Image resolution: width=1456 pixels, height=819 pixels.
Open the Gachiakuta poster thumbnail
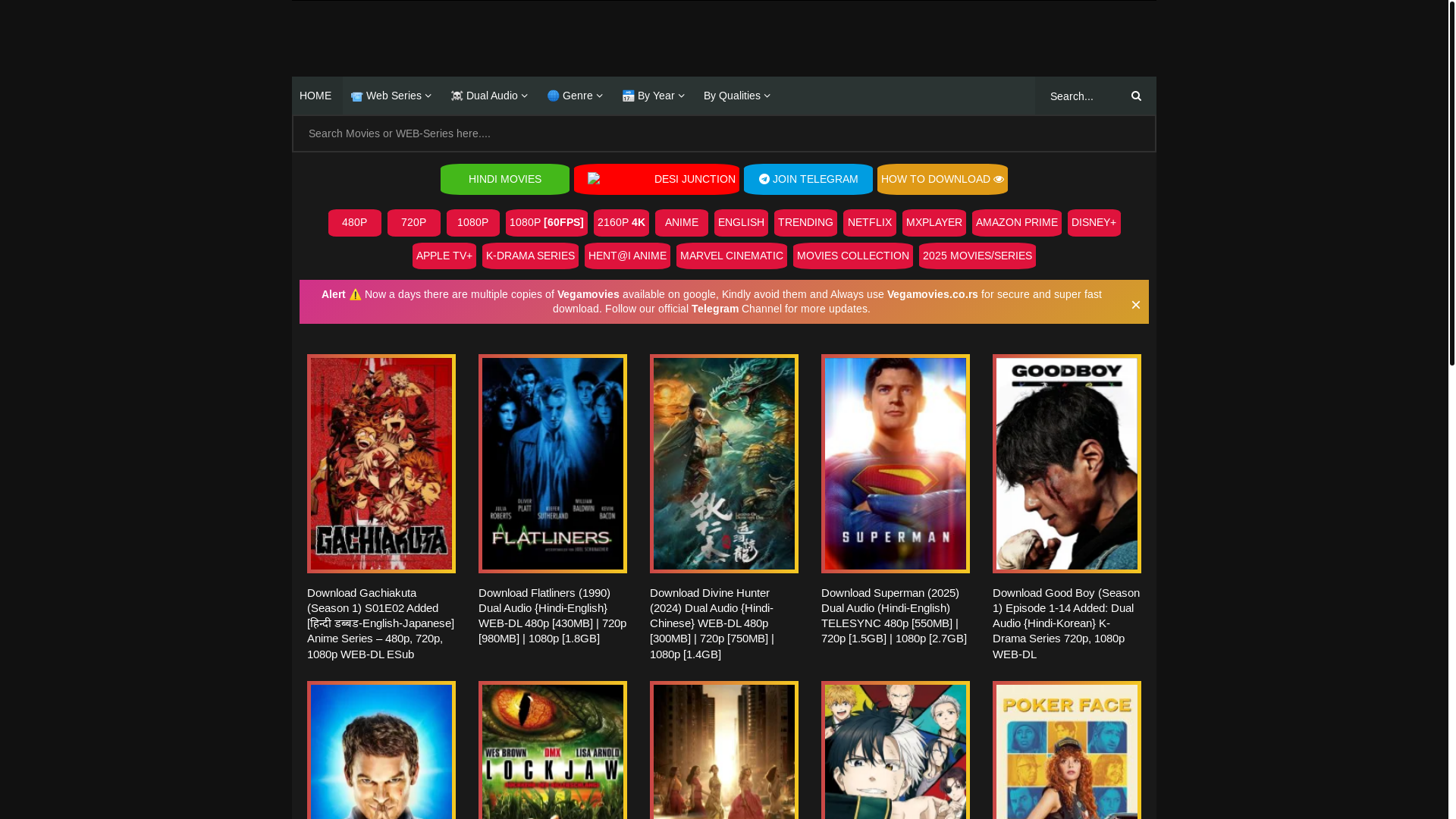381,463
